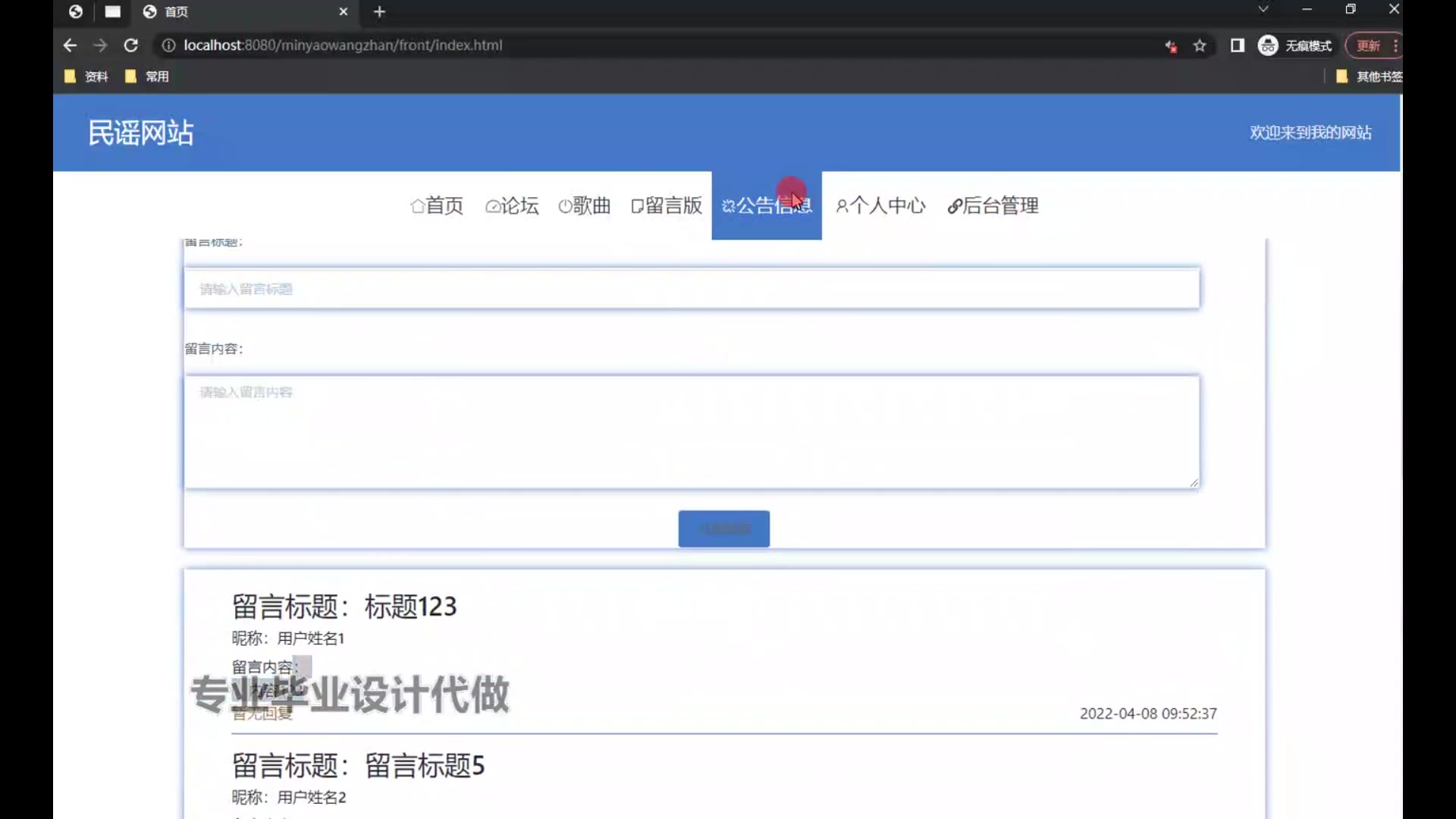This screenshot has width=1456, height=819.
Task: Open the side panel icon
Action: click(x=1237, y=45)
